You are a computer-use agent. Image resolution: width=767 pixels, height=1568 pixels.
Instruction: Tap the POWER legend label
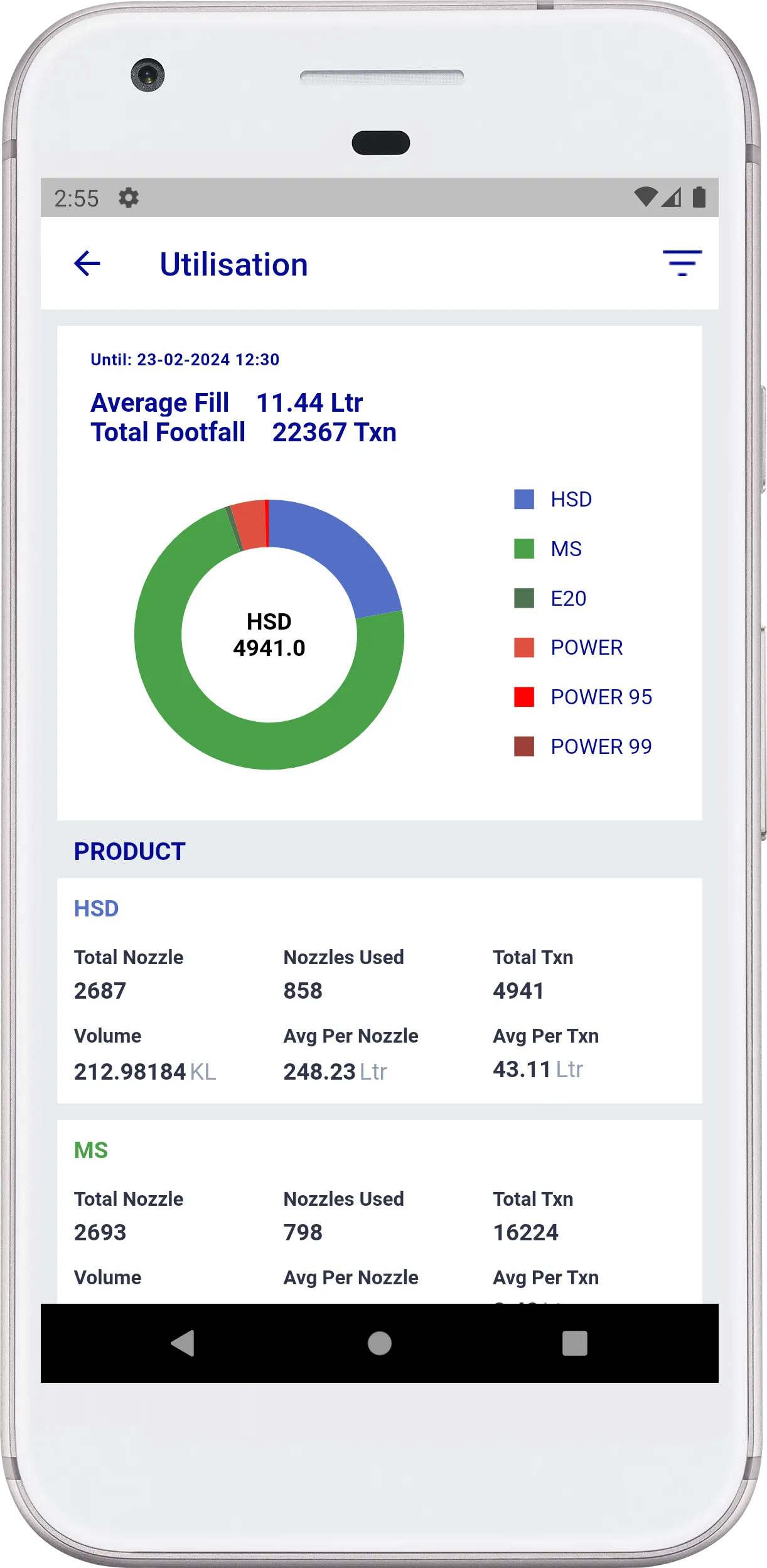click(x=587, y=648)
